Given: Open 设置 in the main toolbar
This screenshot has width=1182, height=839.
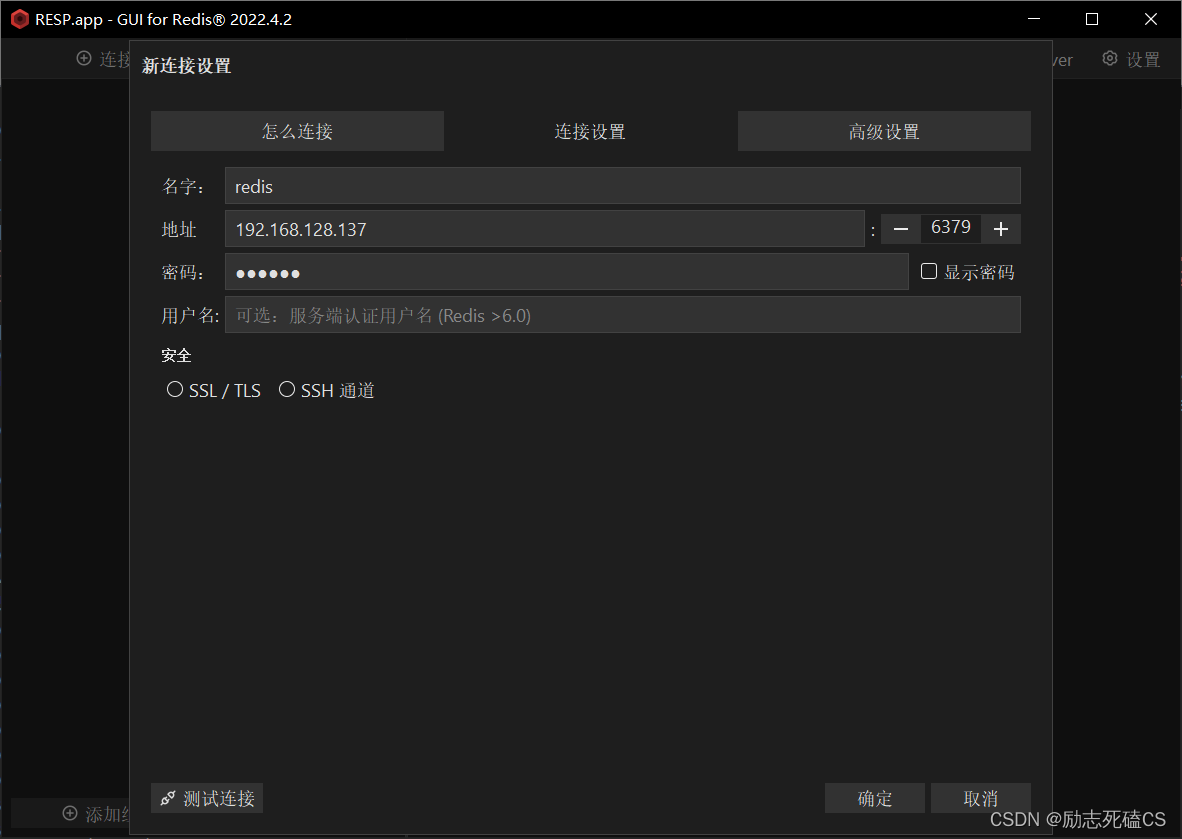Looking at the screenshot, I should pos(1131,60).
